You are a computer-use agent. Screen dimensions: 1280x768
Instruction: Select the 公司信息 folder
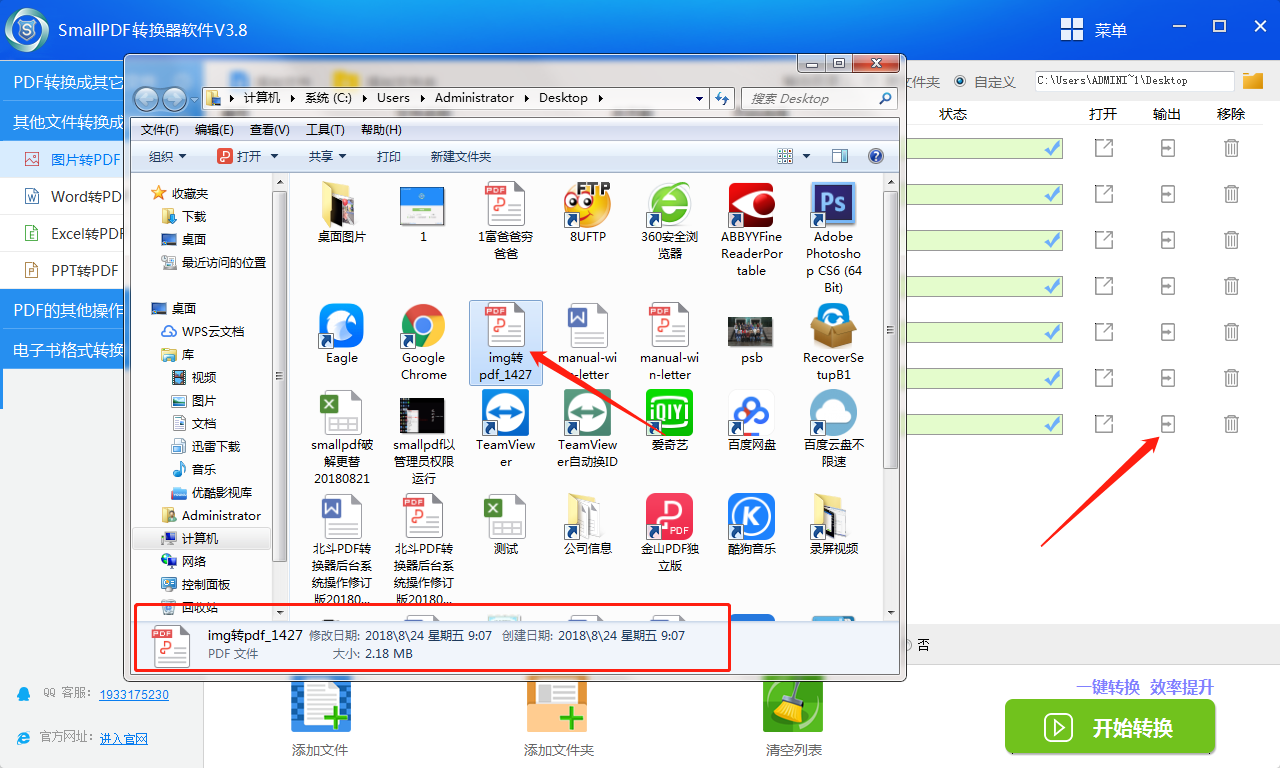click(x=588, y=525)
